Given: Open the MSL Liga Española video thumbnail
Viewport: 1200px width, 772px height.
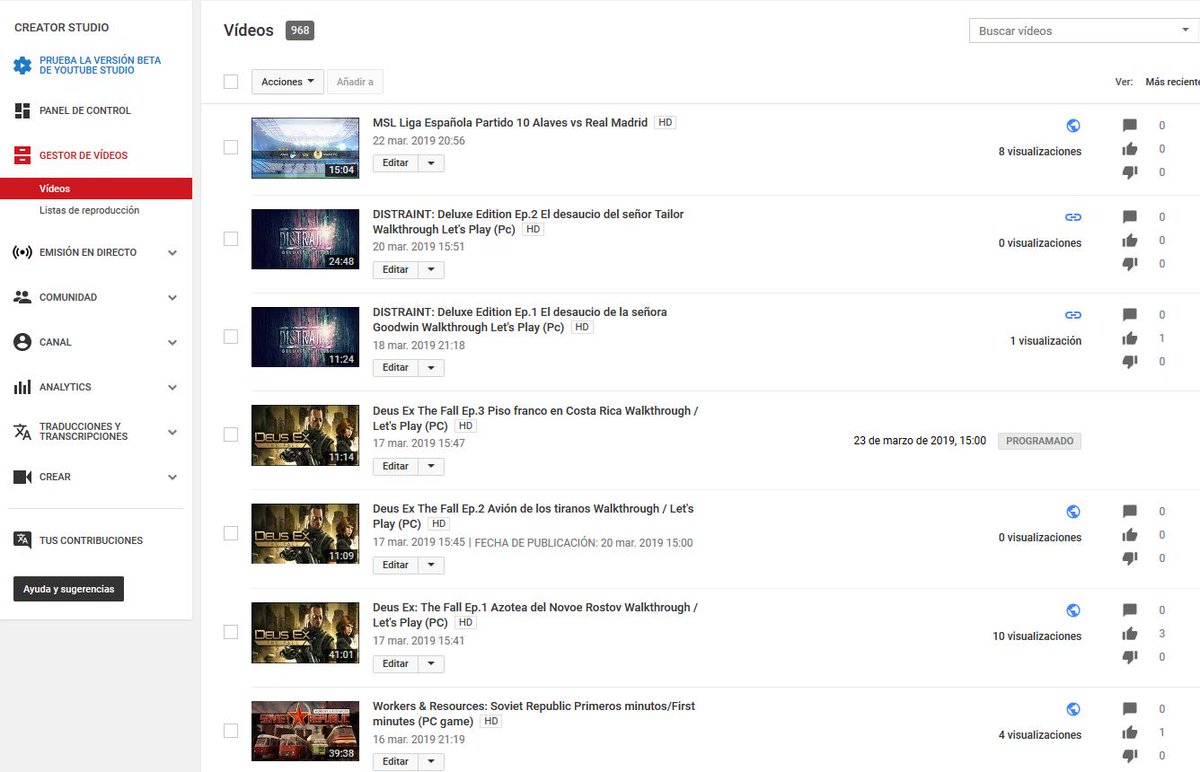Looking at the screenshot, I should [305, 148].
